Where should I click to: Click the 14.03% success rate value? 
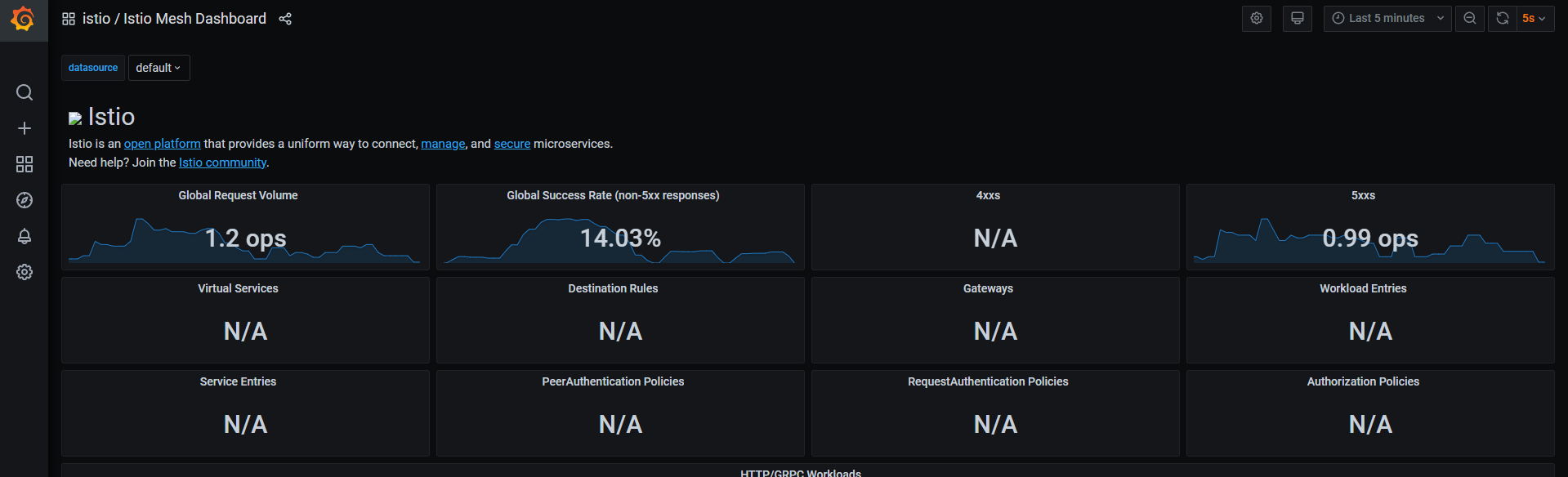(x=620, y=238)
